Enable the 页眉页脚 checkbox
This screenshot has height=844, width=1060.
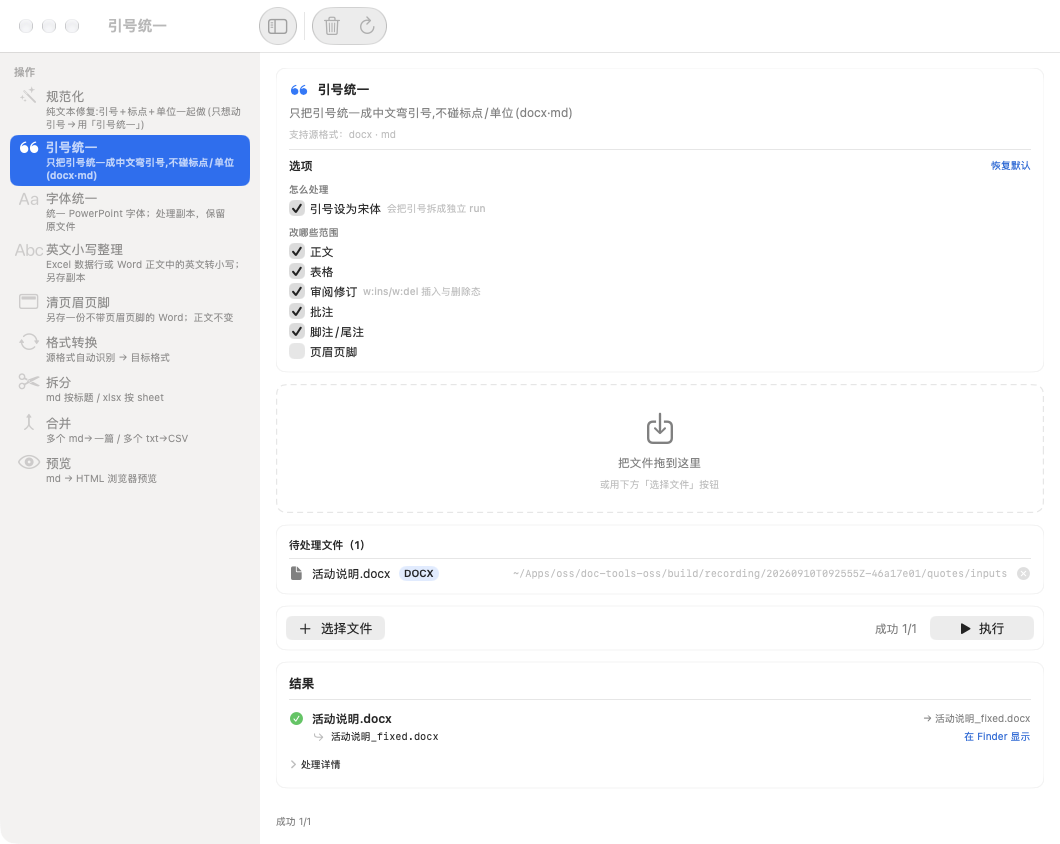[297, 351]
